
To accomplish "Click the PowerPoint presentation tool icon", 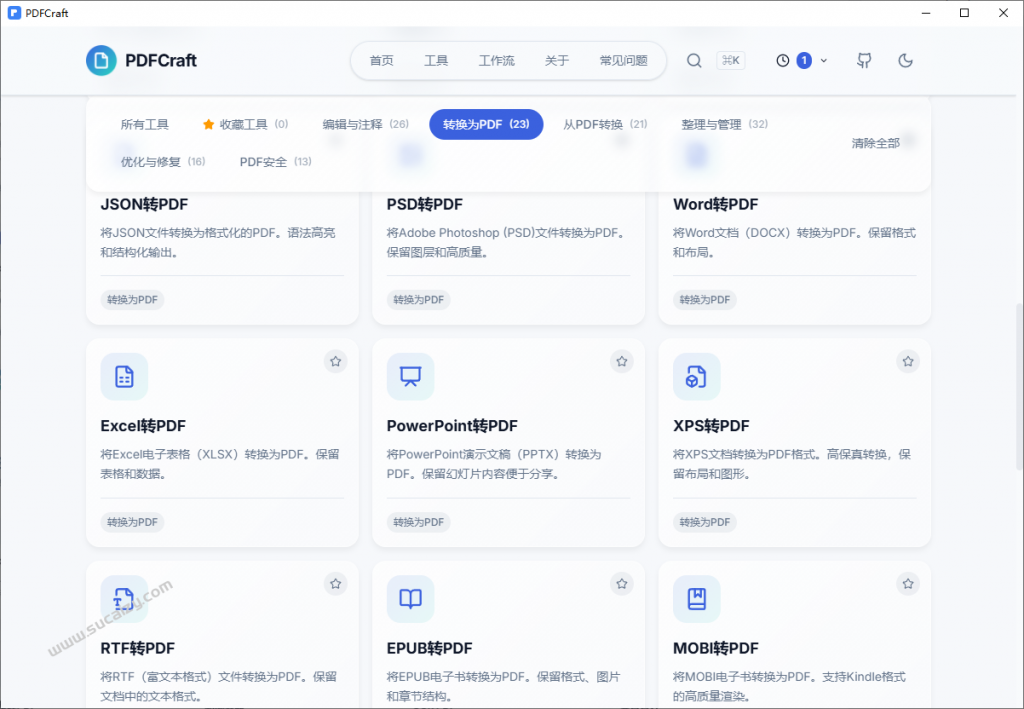I will [410, 377].
